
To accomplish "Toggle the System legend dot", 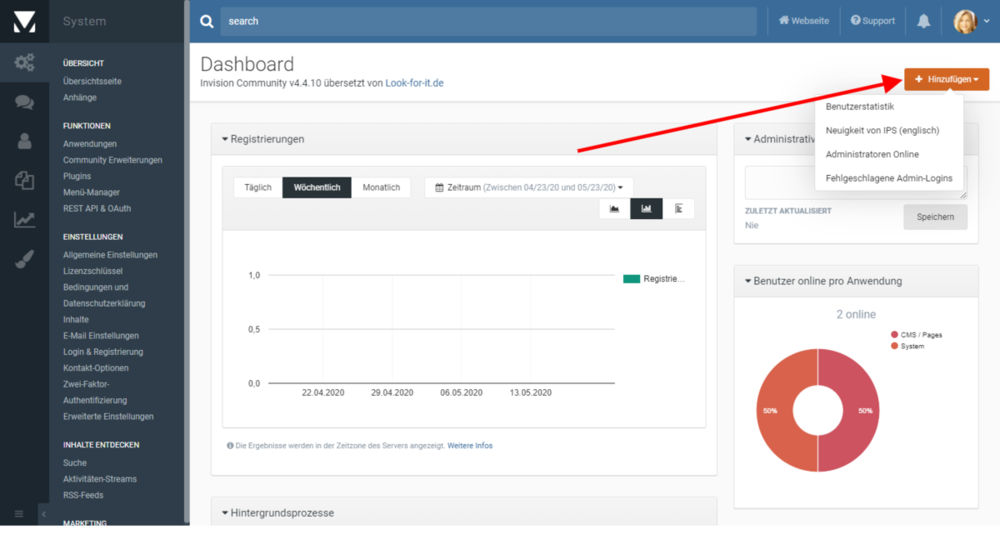I will 894,346.
